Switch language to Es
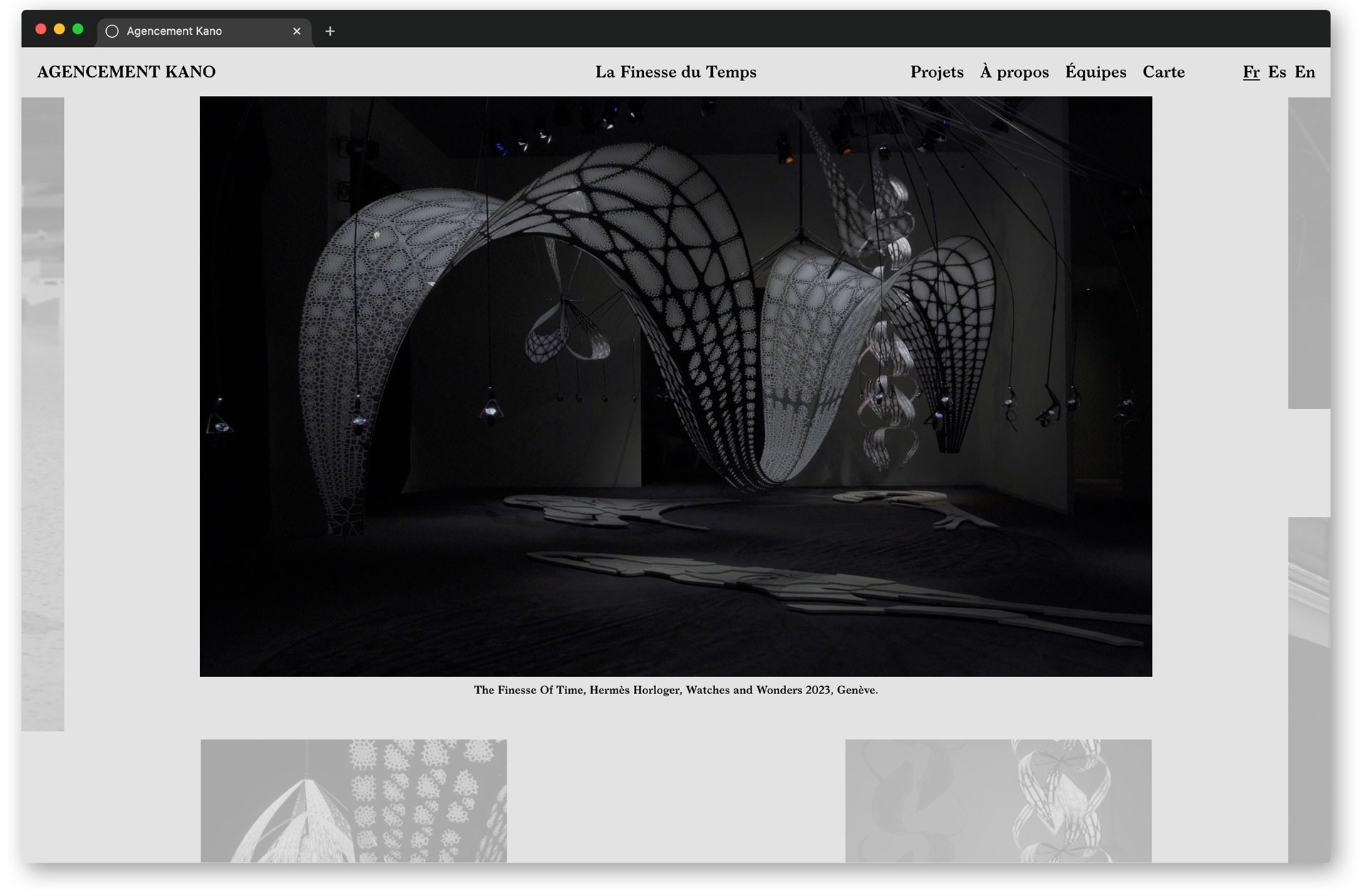This screenshot has width=1366, height=896. [1276, 72]
